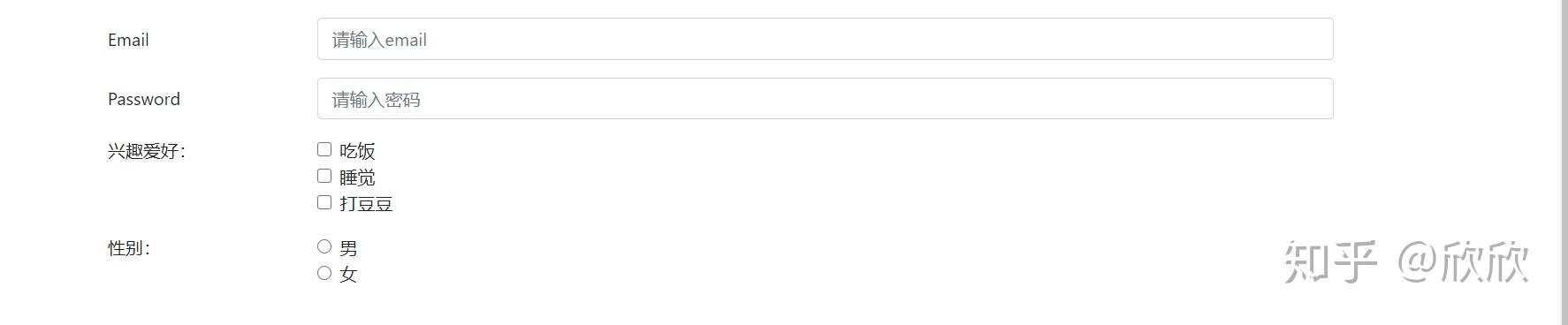Viewport: 1568px width, 325px height.
Task: Click the Password field label
Action: tap(144, 99)
